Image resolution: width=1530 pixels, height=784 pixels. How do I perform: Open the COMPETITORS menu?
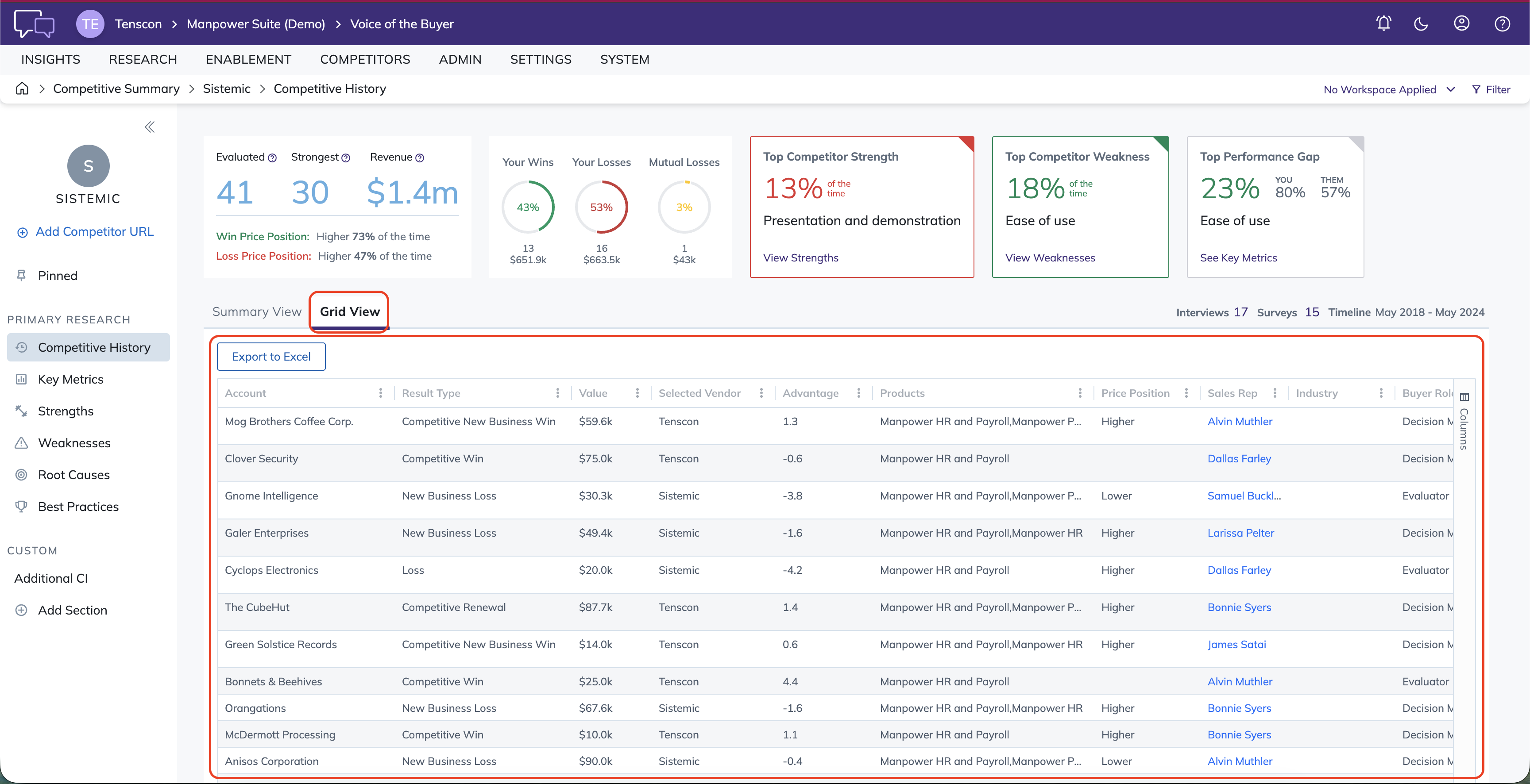coord(365,59)
